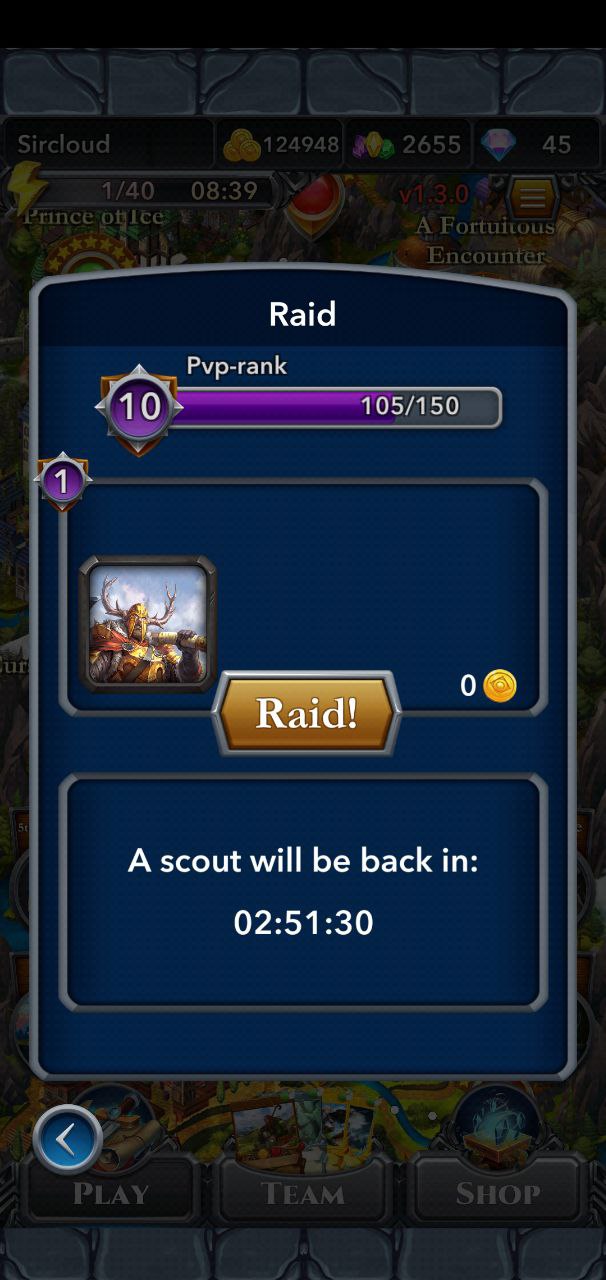Start the fight with Raid! button
Screen dimensions: 606x1280
(307, 713)
